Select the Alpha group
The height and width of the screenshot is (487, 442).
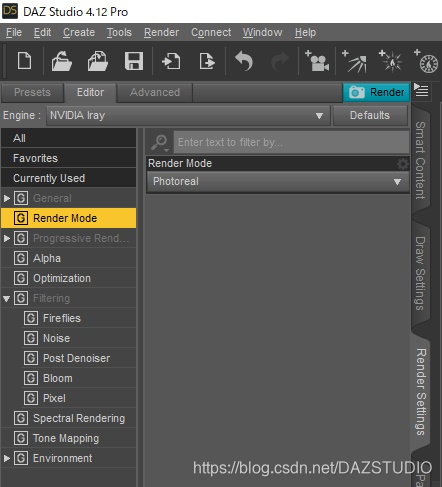(69, 258)
